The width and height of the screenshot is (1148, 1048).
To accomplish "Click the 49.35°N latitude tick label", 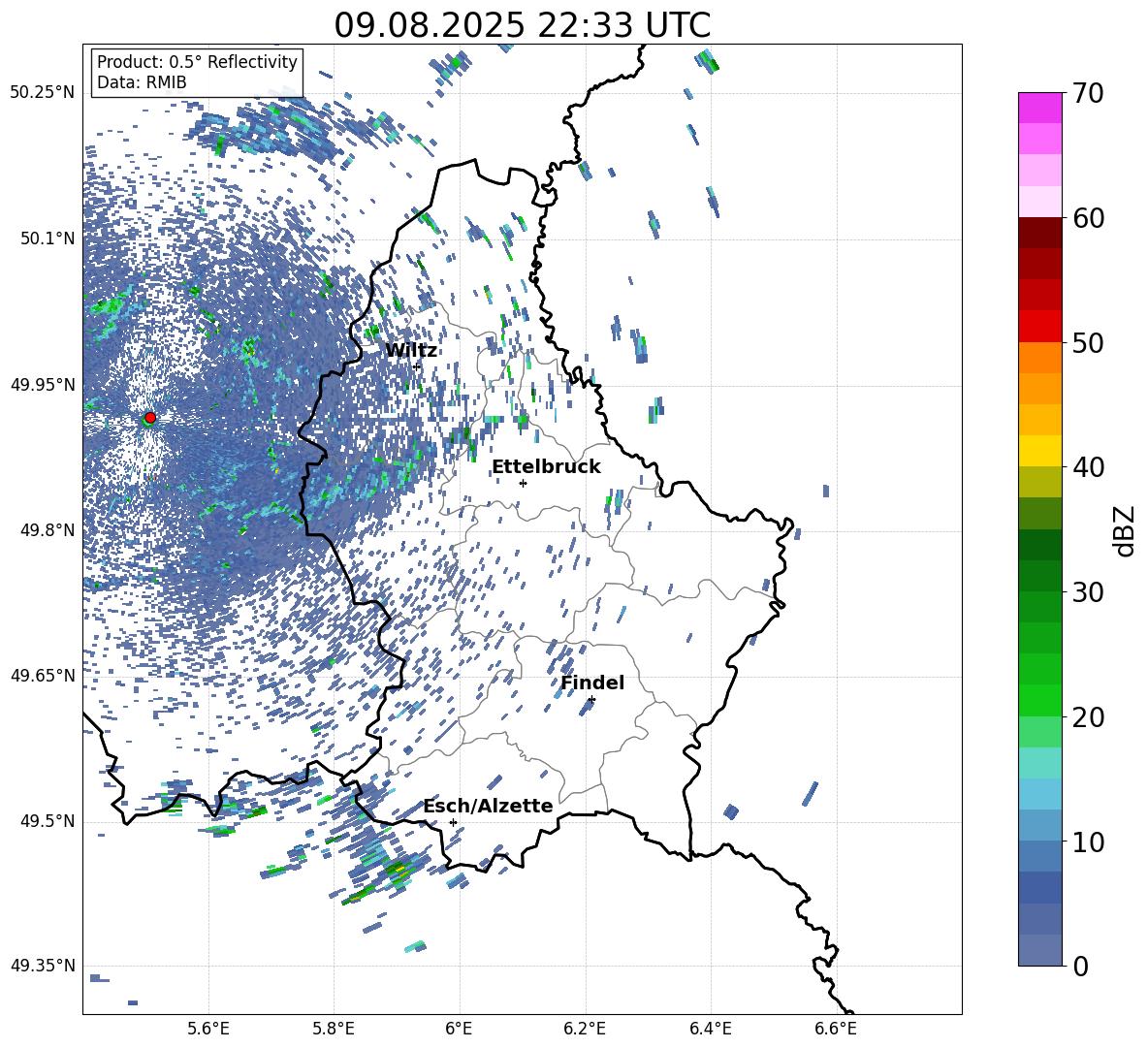I will click(x=43, y=966).
